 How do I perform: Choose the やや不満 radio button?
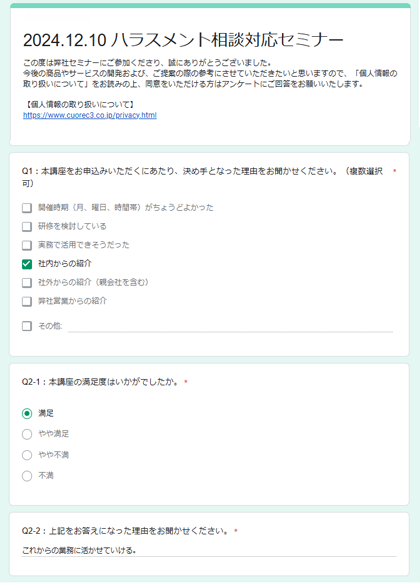click(27, 455)
